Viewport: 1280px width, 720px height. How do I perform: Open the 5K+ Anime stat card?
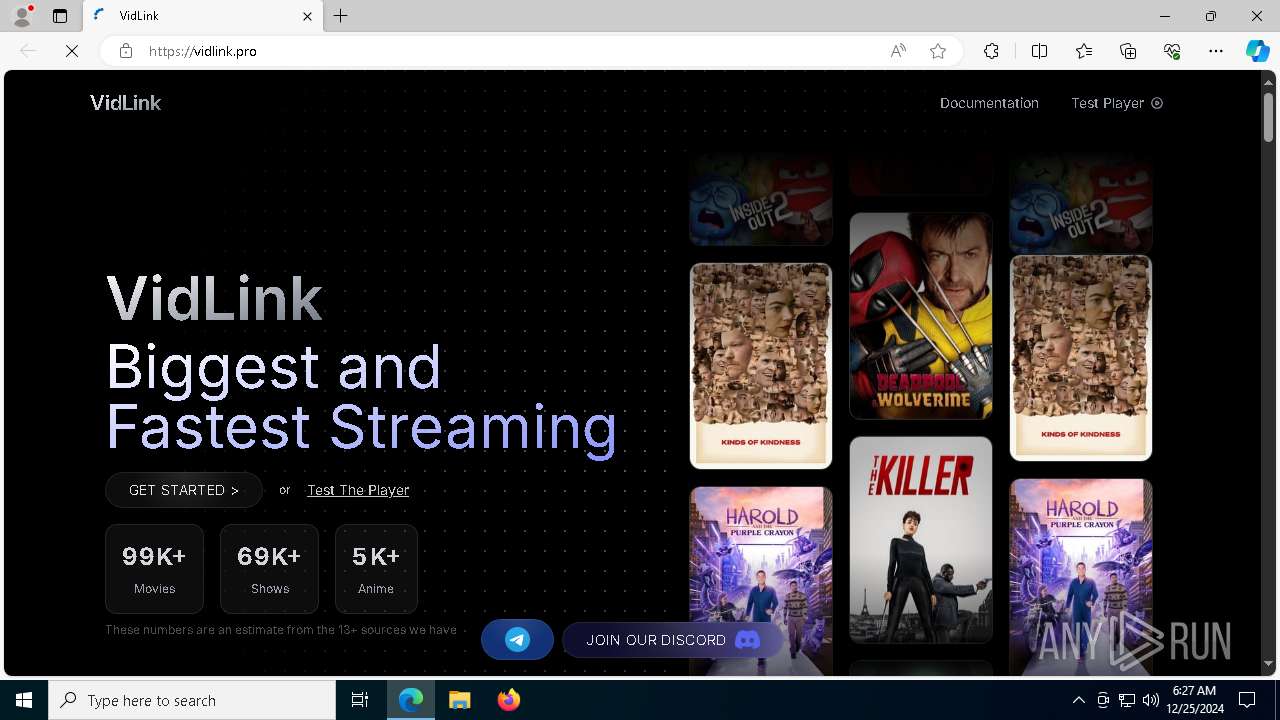pos(376,569)
